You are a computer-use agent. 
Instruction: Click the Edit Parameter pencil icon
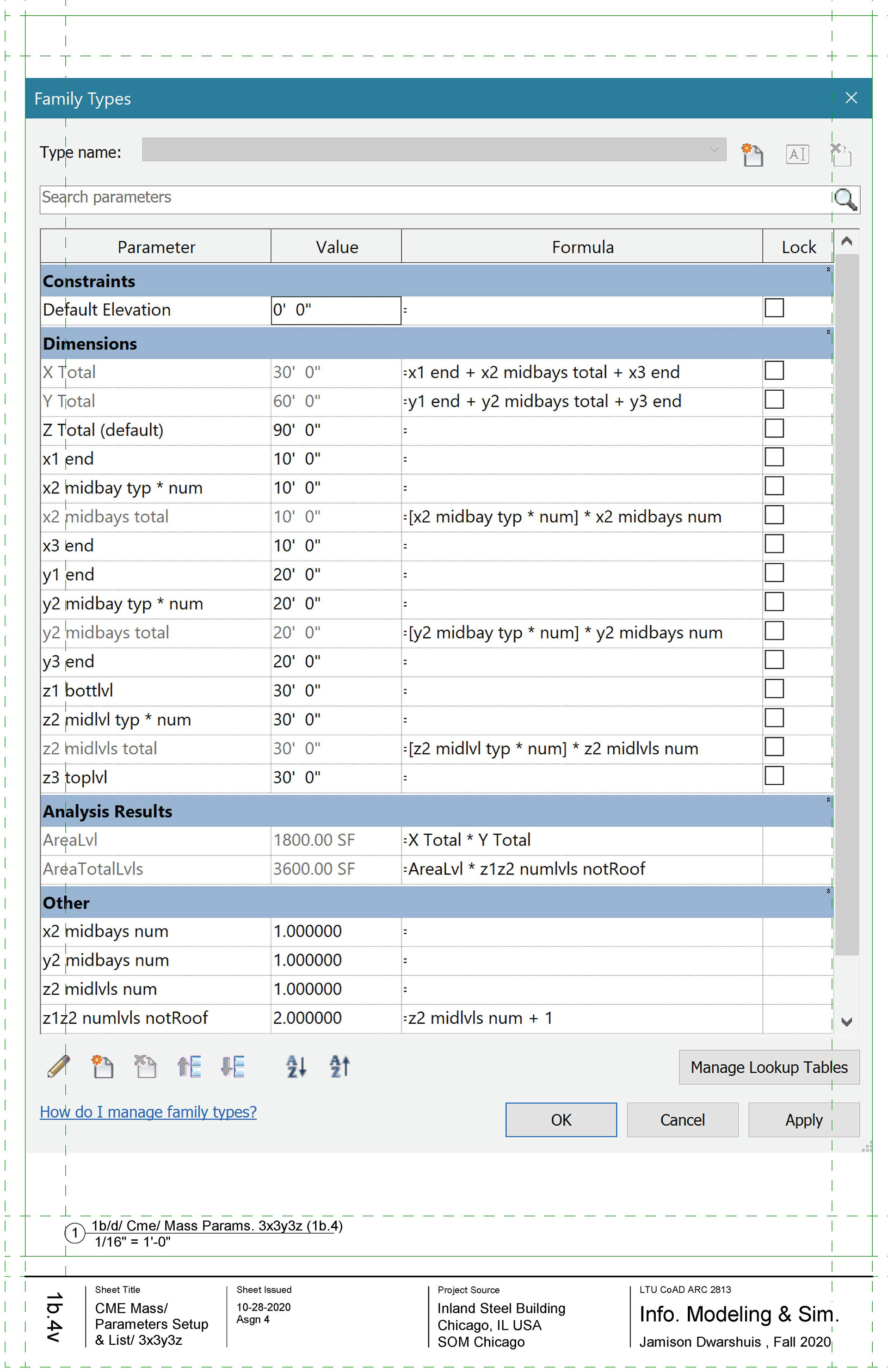pos(58,1066)
